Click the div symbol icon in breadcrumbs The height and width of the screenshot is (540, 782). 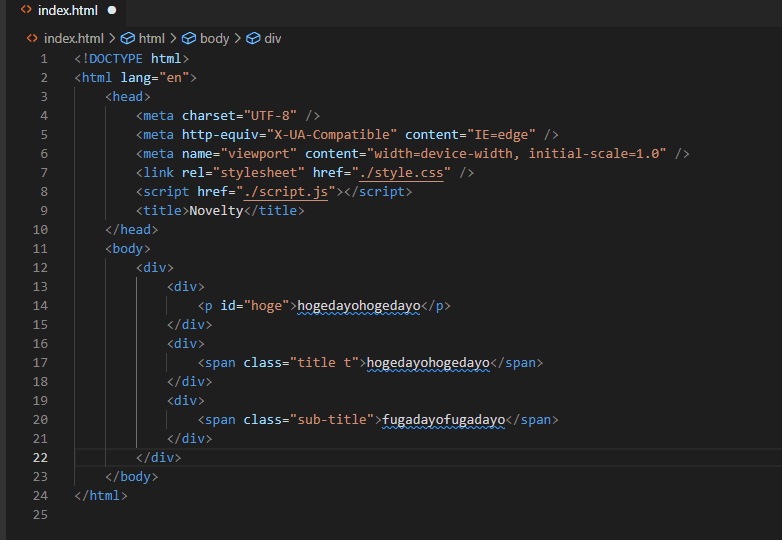tap(253, 38)
